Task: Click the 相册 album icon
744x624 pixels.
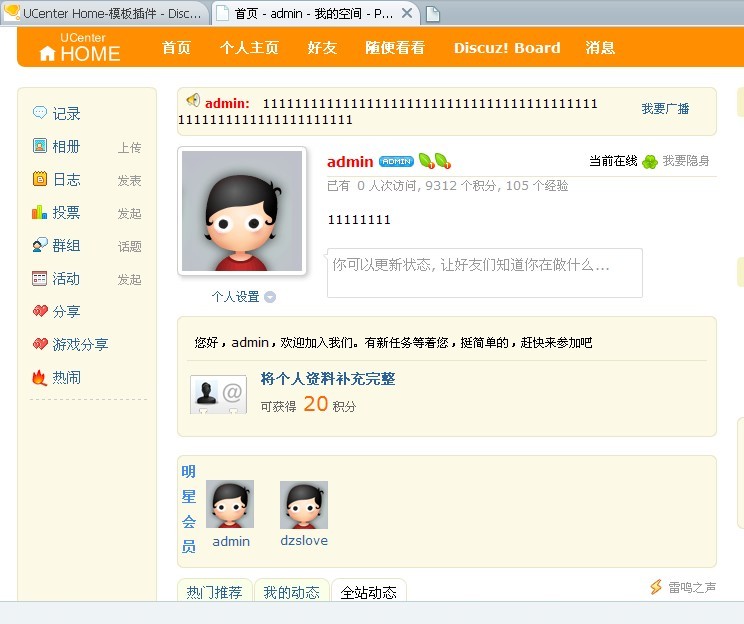Action: click(x=40, y=146)
